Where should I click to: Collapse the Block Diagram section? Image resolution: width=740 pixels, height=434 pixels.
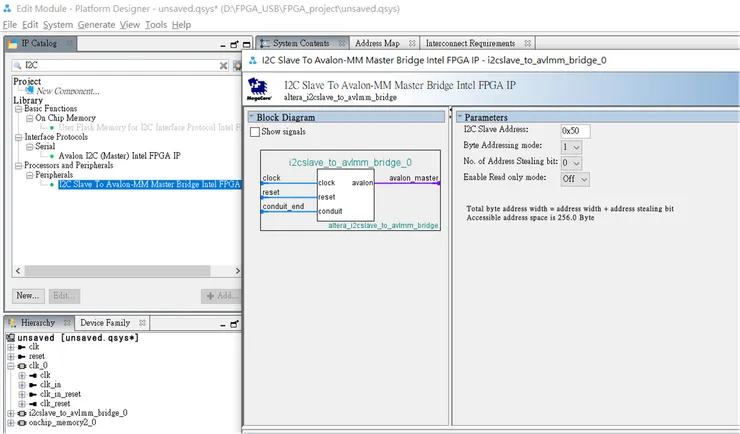pyautogui.click(x=252, y=117)
